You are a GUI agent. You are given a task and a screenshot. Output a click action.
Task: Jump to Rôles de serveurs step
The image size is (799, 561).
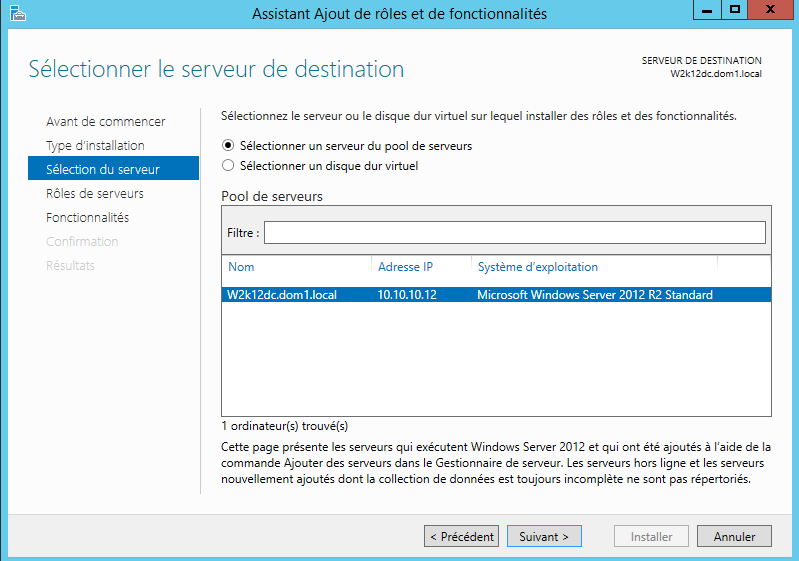tap(95, 194)
